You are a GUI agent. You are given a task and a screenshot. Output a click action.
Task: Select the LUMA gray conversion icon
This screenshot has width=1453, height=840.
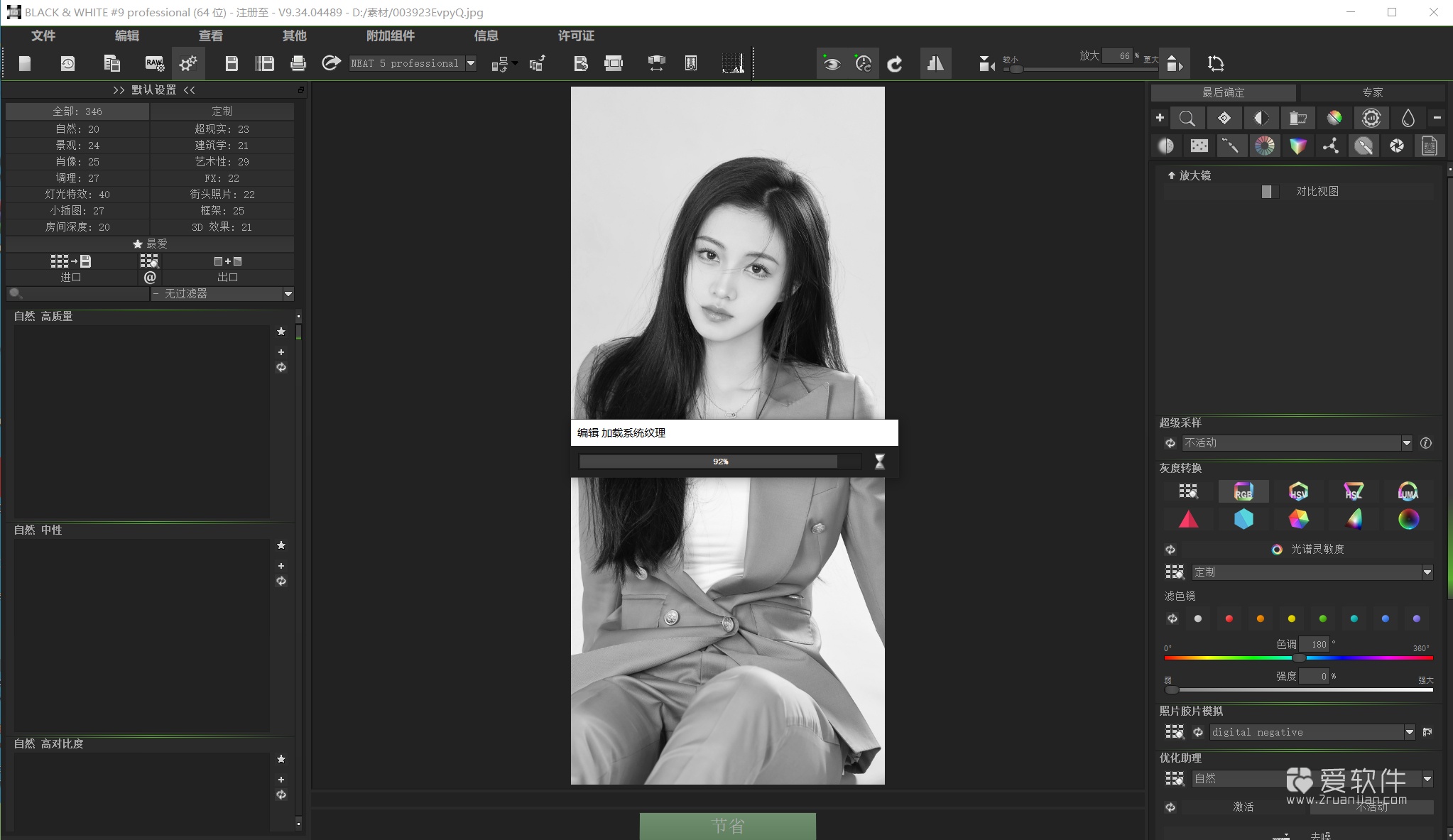[x=1408, y=491]
